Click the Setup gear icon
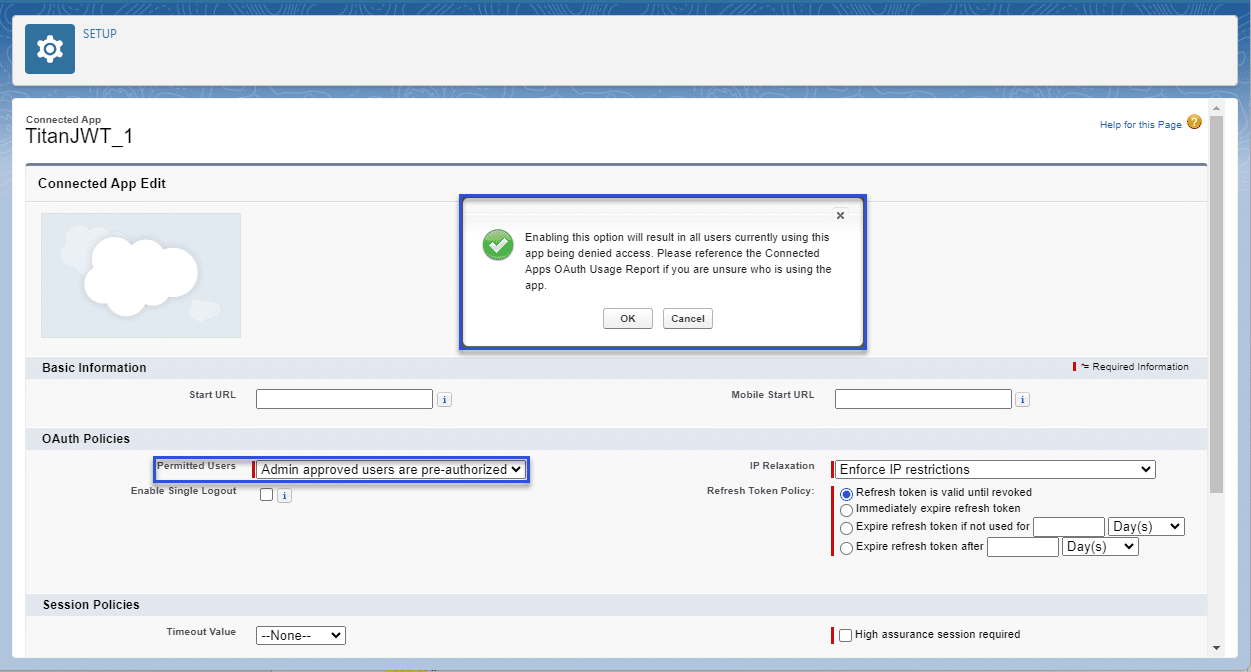 coord(49,47)
